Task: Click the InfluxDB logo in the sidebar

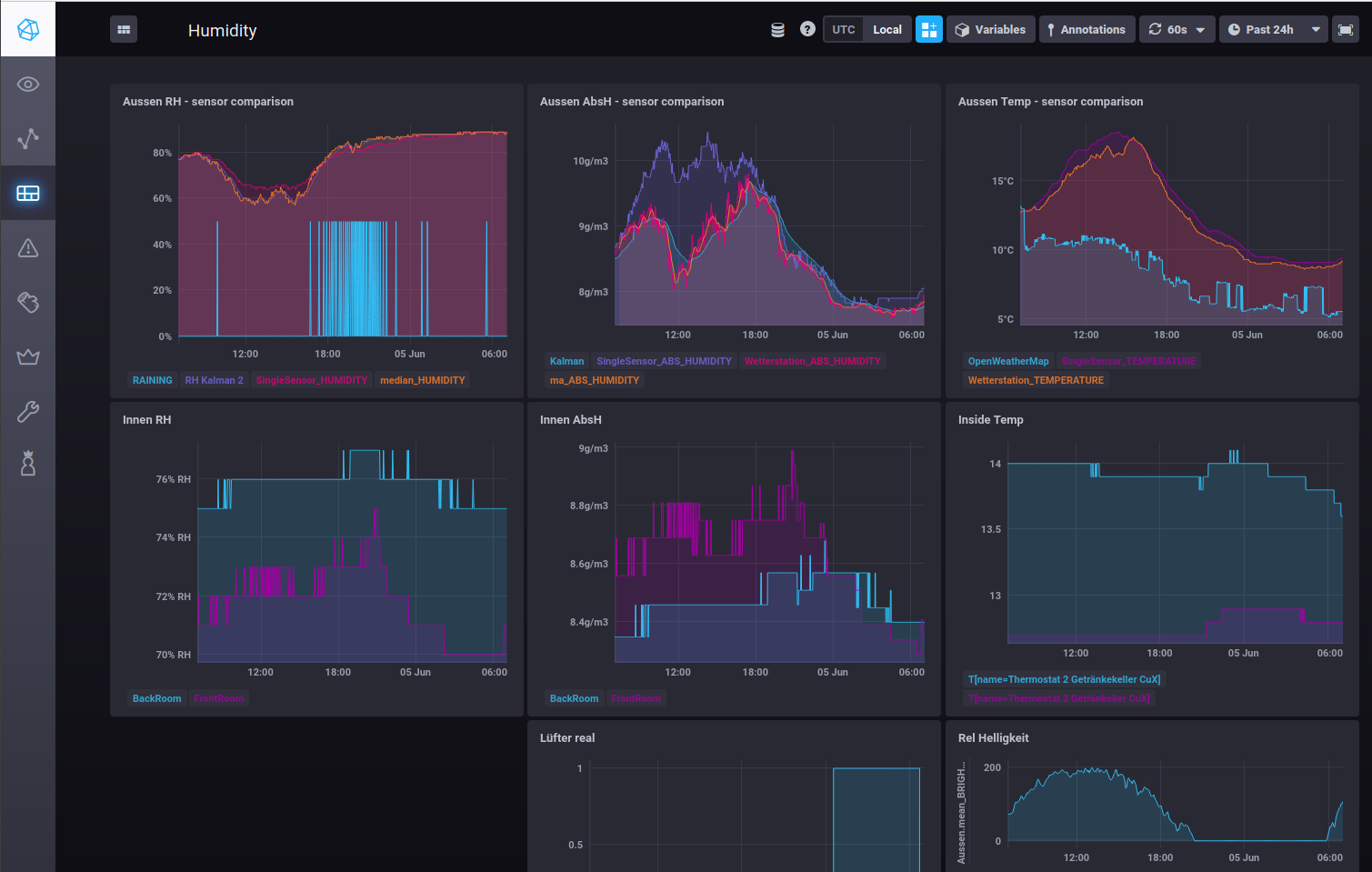Action: pos(28,28)
